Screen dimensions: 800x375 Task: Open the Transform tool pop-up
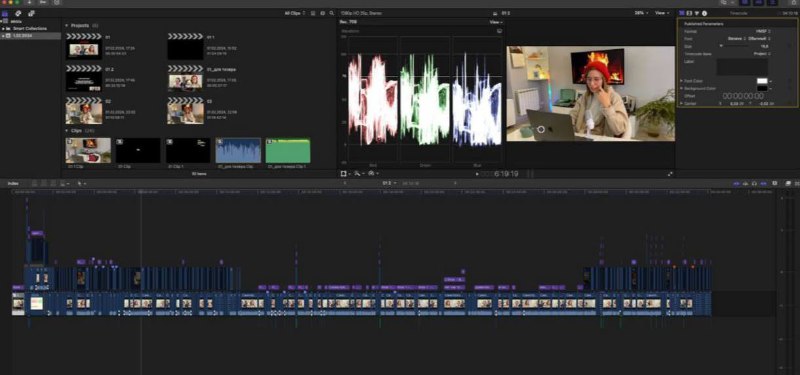click(345, 173)
